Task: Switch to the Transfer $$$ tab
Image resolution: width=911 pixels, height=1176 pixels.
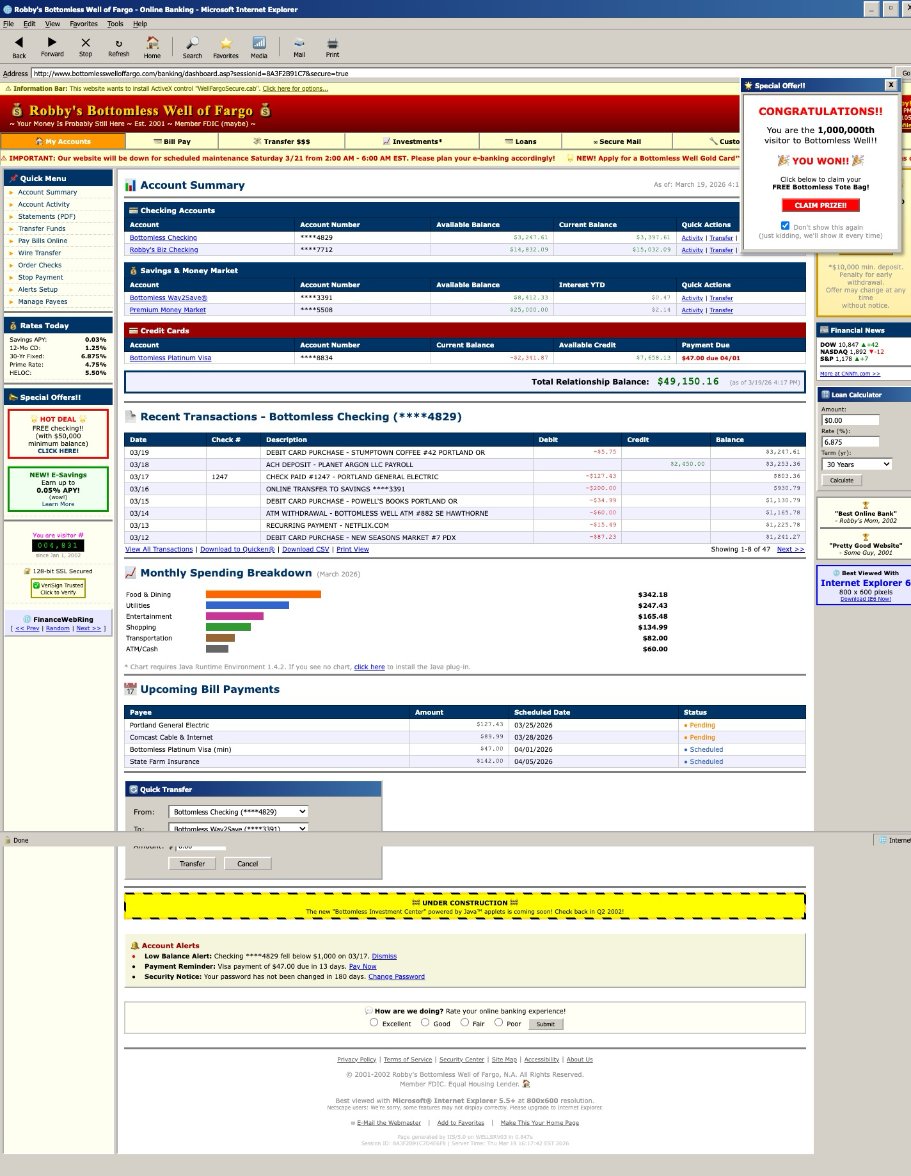Action: click(x=281, y=141)
